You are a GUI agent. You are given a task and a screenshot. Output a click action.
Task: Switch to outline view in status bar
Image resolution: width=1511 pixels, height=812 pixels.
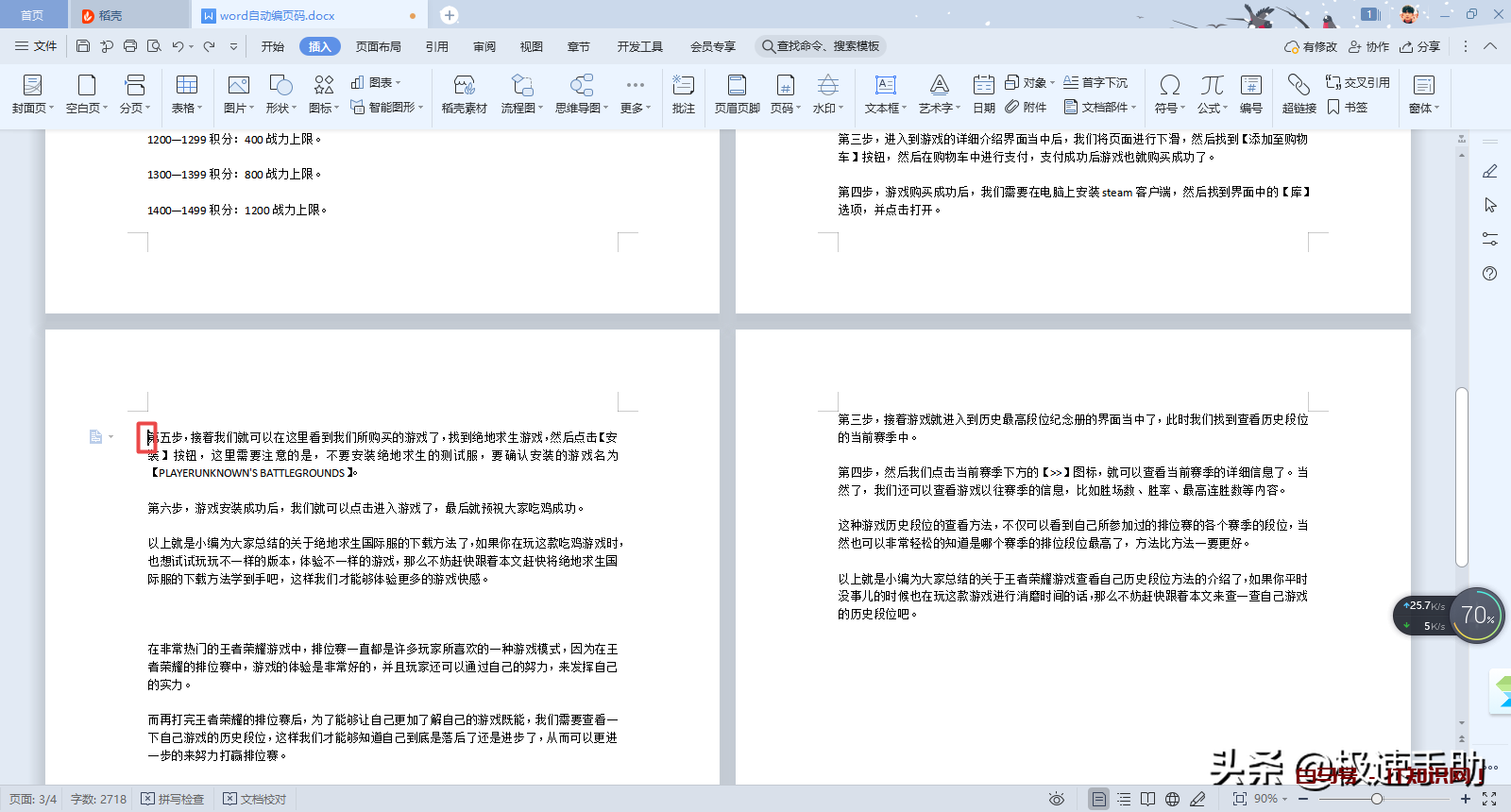pyautogui.click(x=1124, y=799)
